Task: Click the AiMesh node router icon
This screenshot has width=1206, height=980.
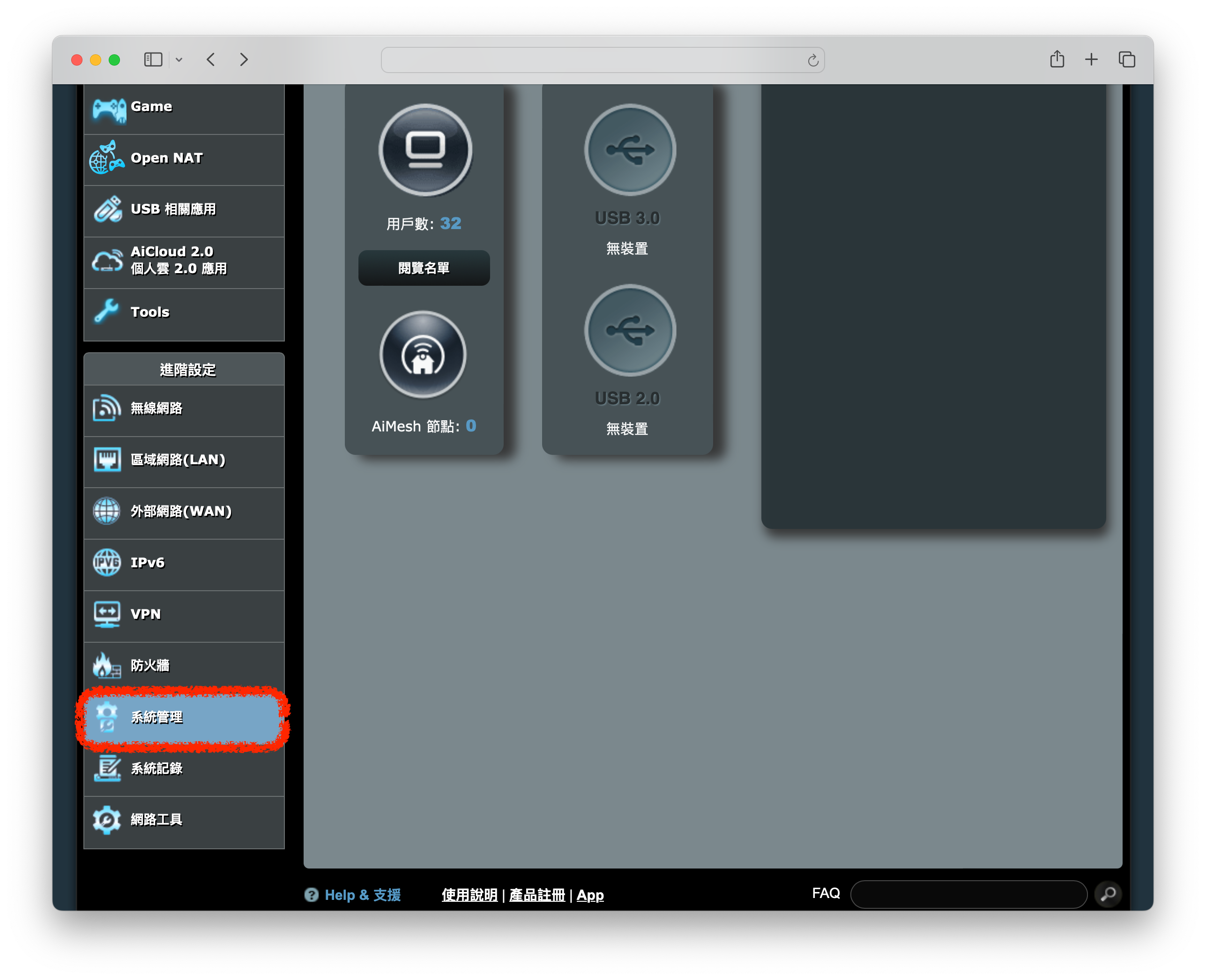Action: 423,355
